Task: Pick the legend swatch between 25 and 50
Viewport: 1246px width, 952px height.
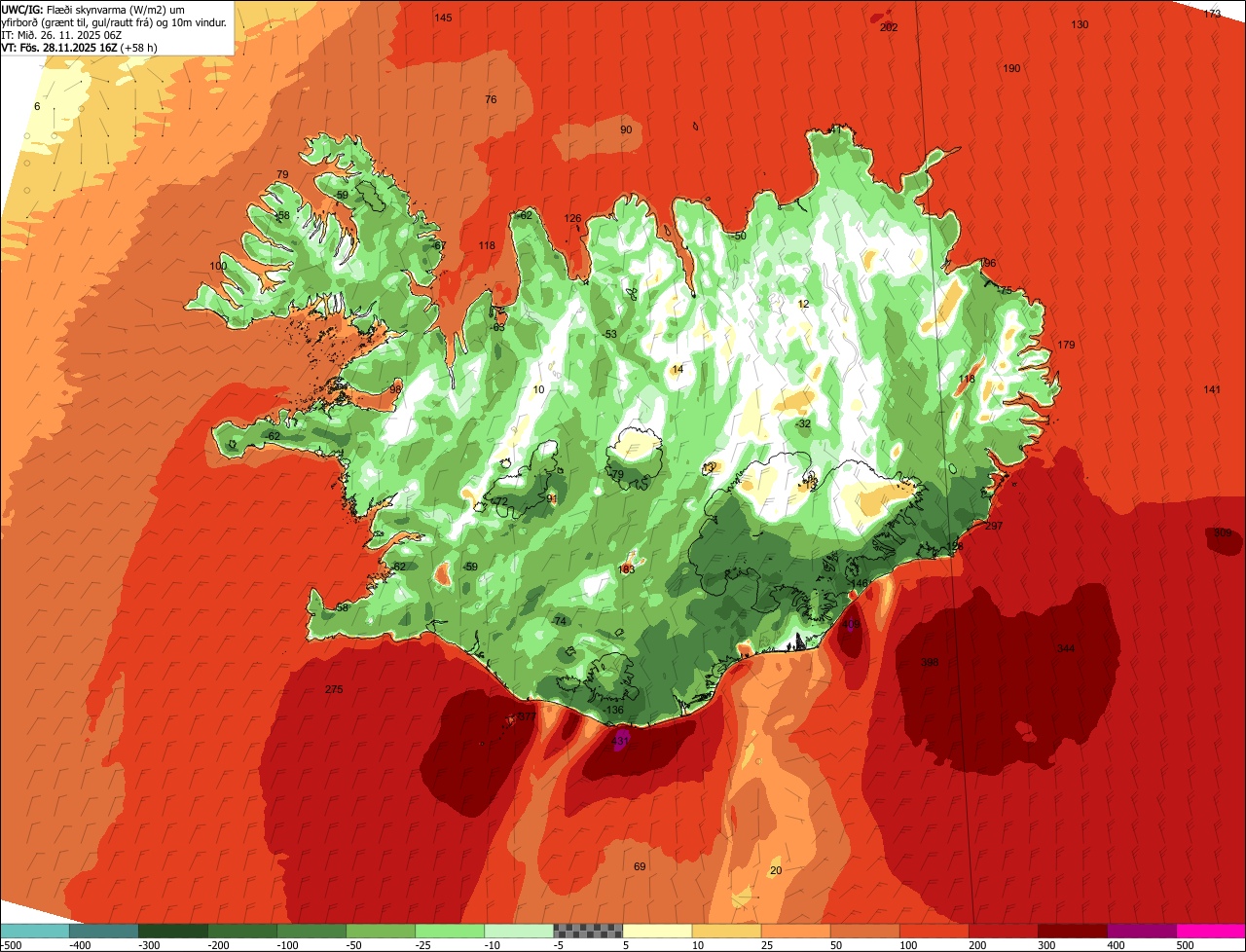Action: 795,931
